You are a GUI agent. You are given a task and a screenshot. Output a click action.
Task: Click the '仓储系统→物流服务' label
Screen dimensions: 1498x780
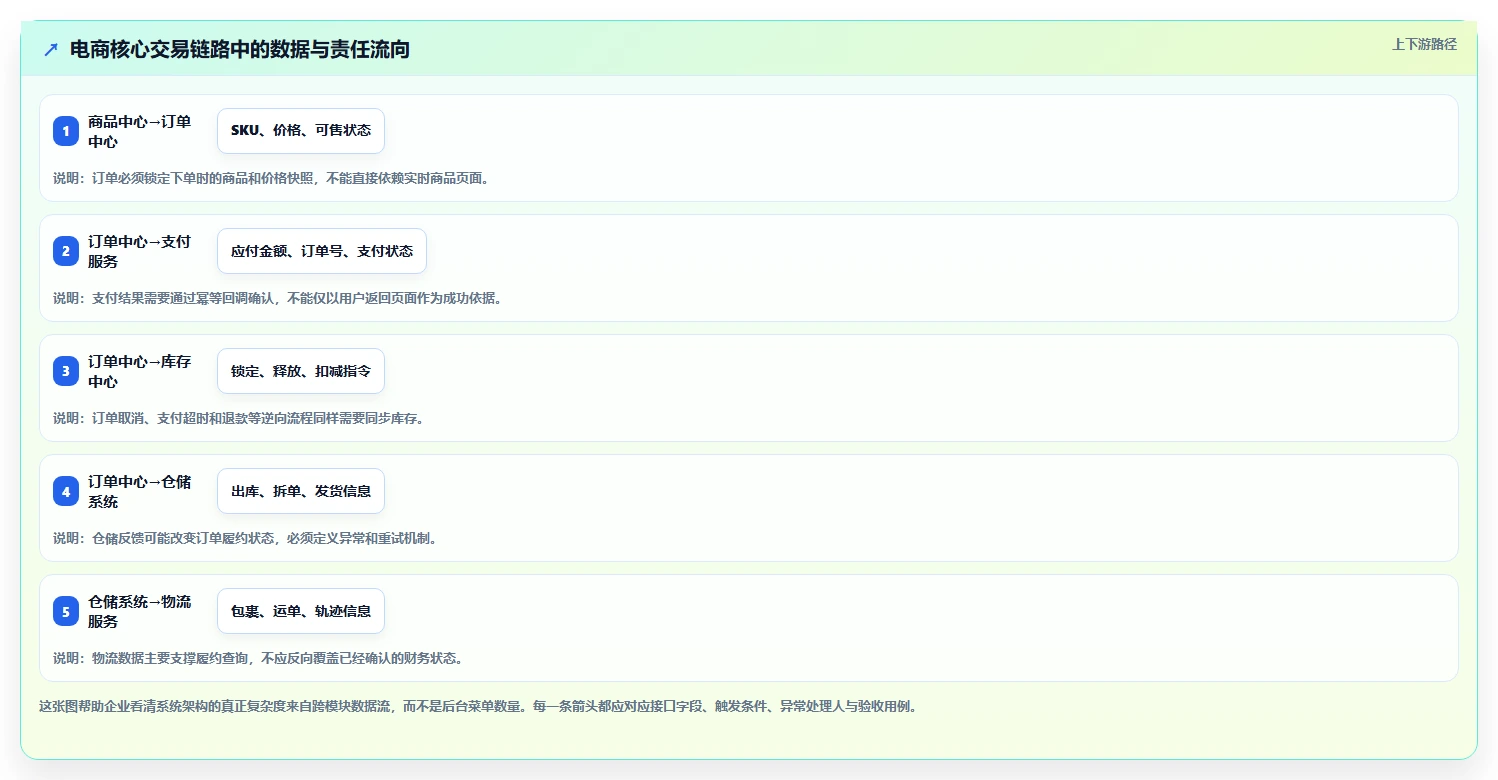[x=140, y=611]
